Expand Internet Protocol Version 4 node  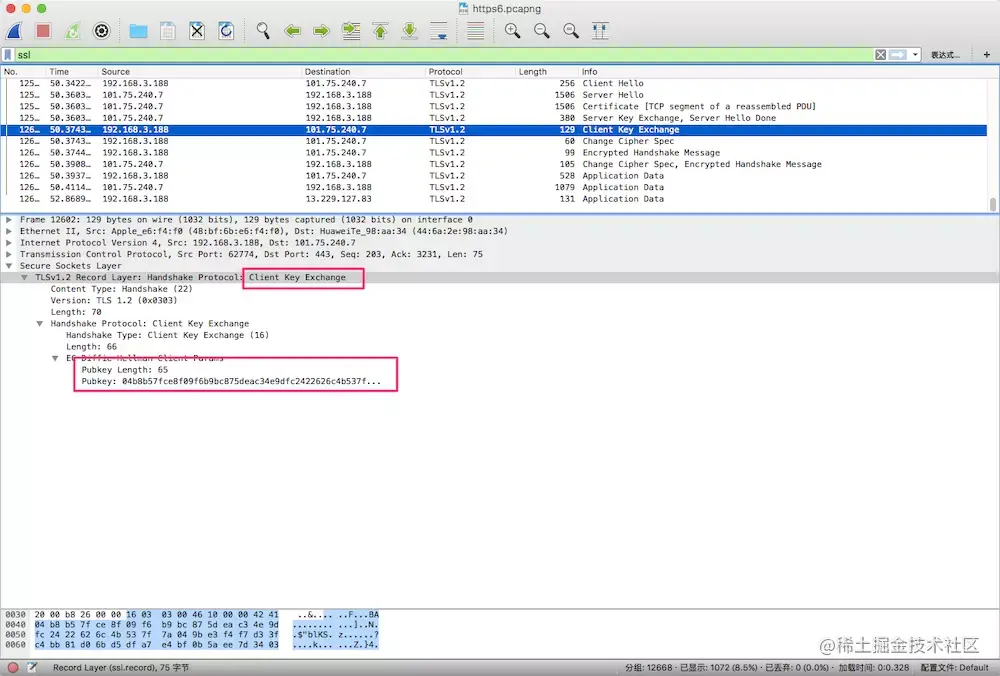(9, 242)
